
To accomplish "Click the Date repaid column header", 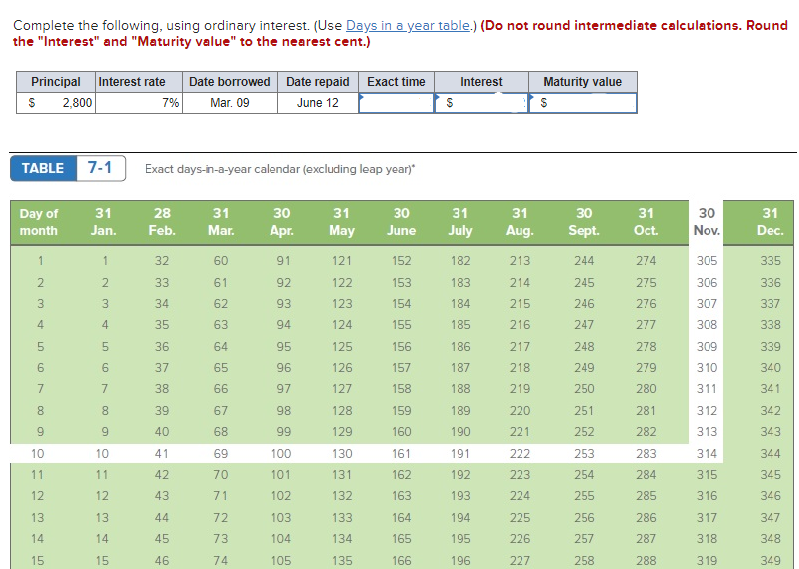I will tap(318, 82).
